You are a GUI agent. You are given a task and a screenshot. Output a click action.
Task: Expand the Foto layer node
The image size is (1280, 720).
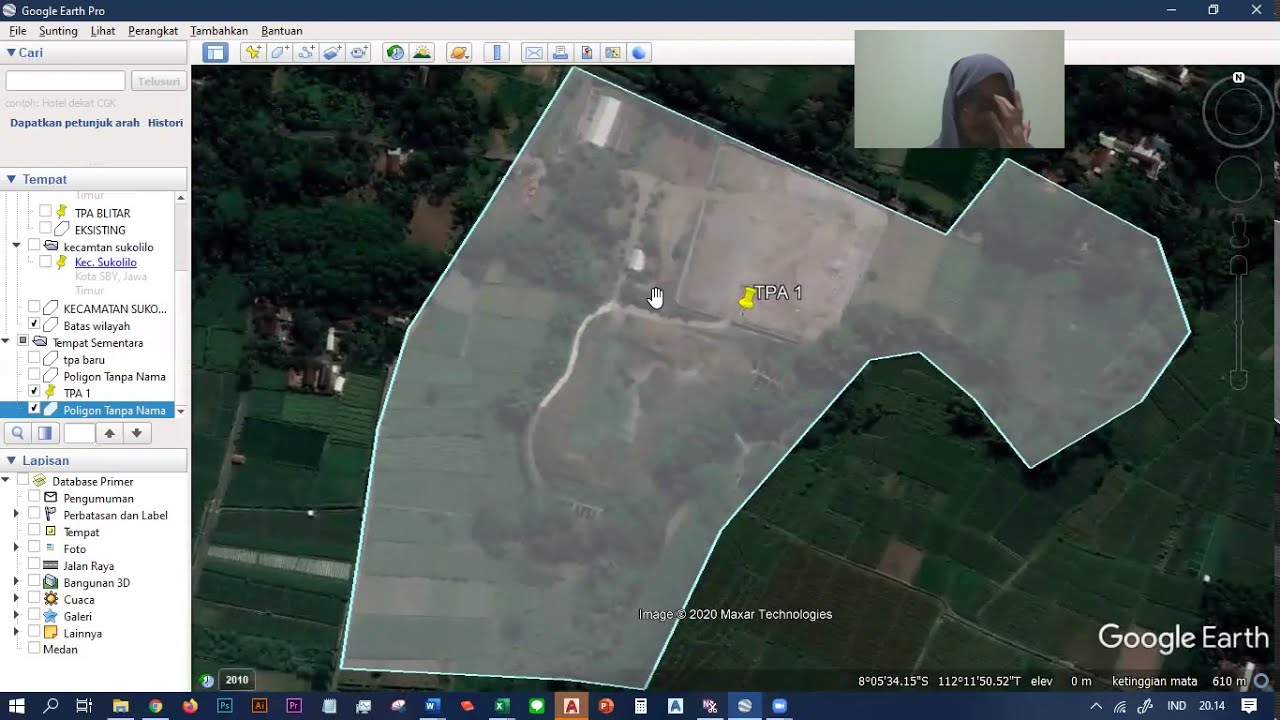click(16, 548)
